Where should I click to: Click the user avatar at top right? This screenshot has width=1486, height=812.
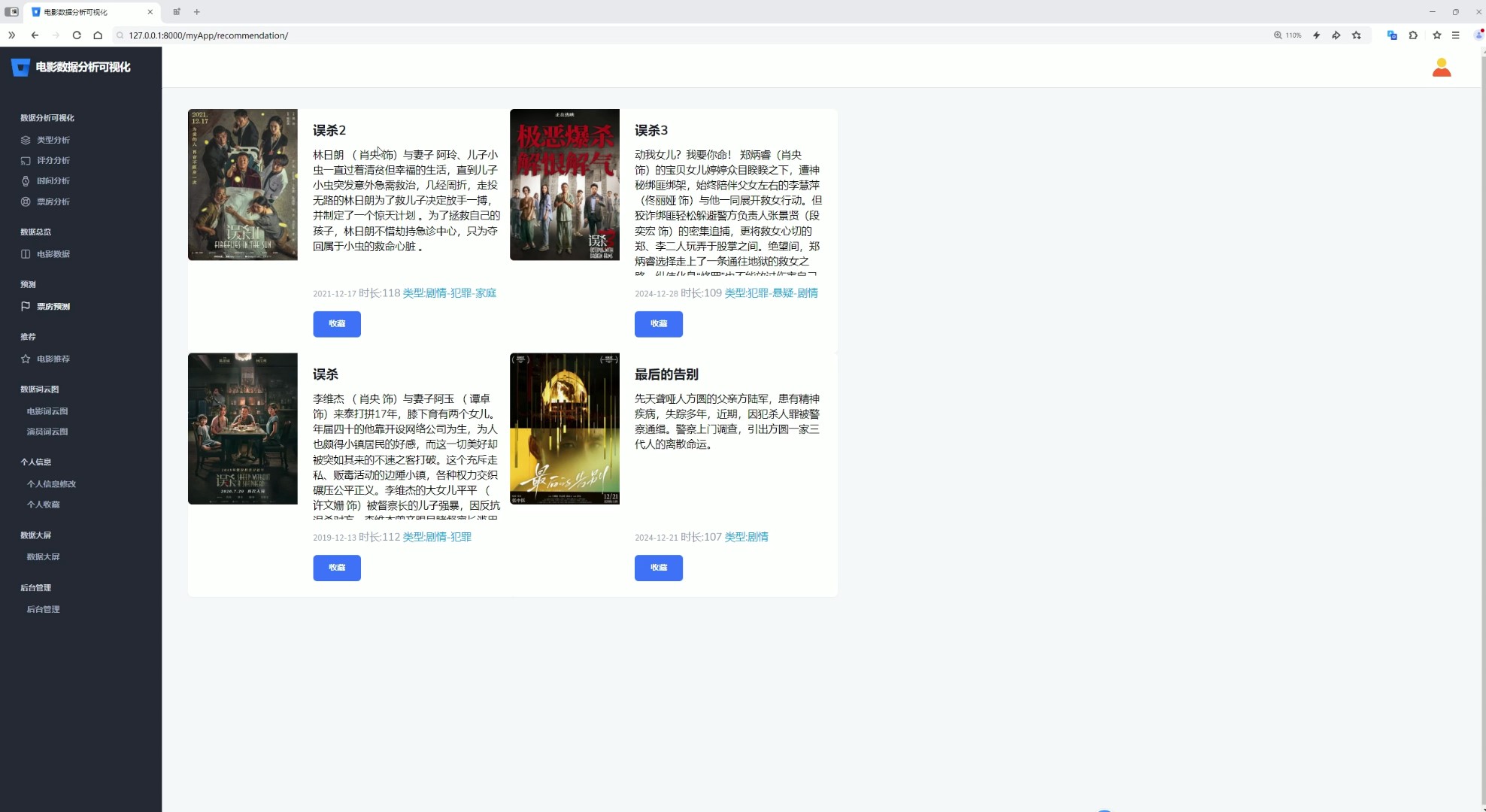(1442, 66)
